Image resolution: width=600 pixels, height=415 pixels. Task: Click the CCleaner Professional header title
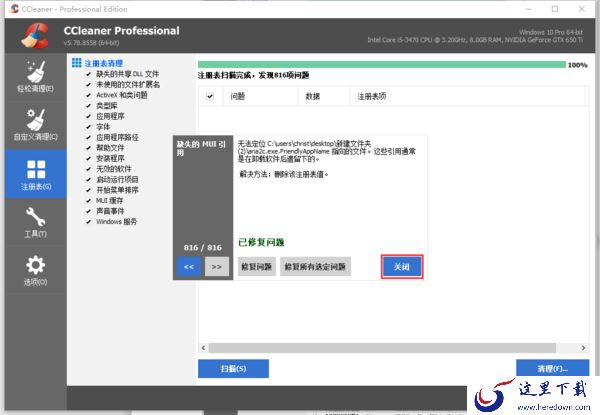pos(121,31)
